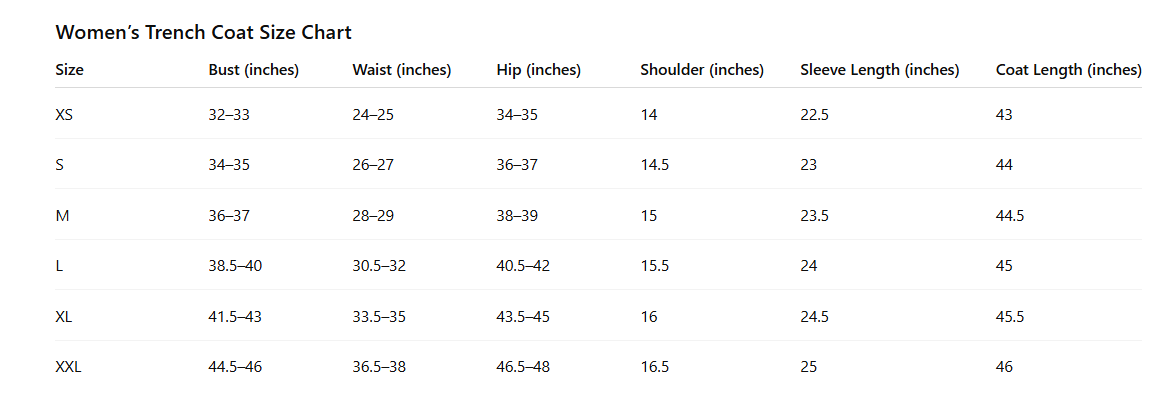Click waist value 36.5–38 in XXL row
Viewport: 1164px width, 420px height.
[379, 367]
